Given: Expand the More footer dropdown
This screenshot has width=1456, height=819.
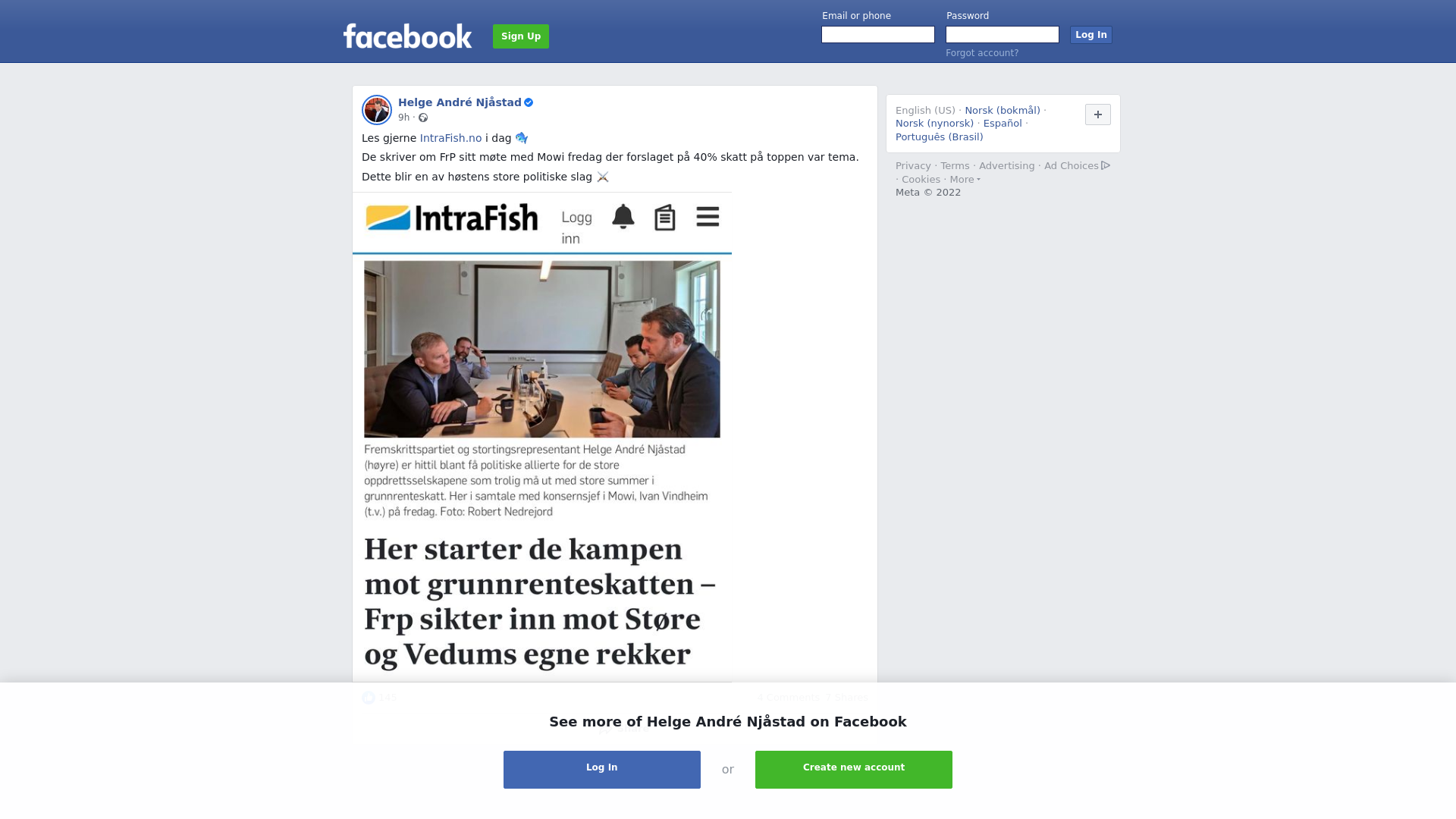Looking at the screenshot, I should point(965,180).
